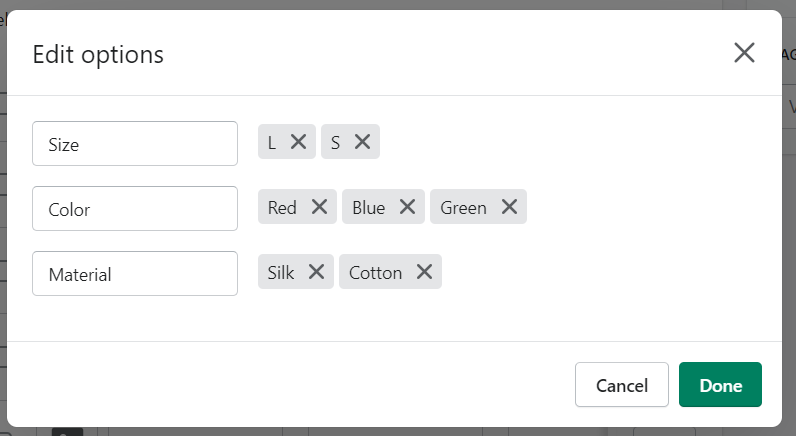Select the Cotton tag label

coord(376,273)
